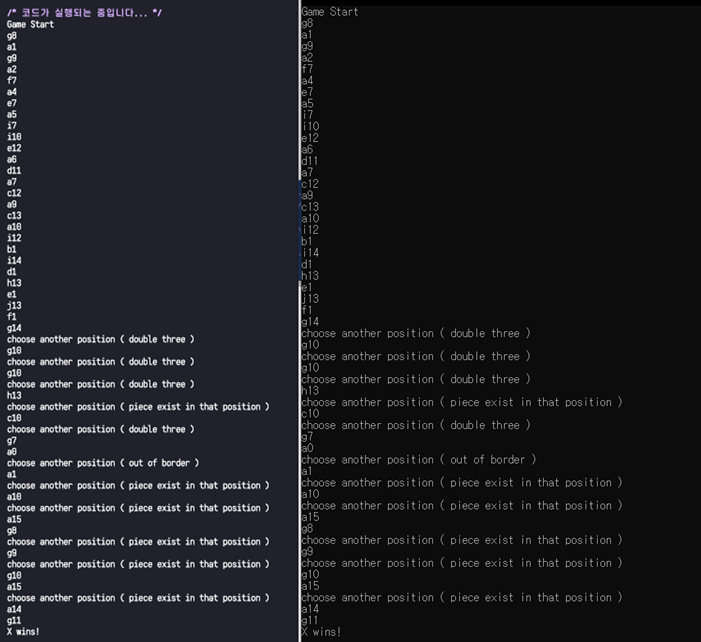Select "j13" entry in right terminal

(310, 299)
